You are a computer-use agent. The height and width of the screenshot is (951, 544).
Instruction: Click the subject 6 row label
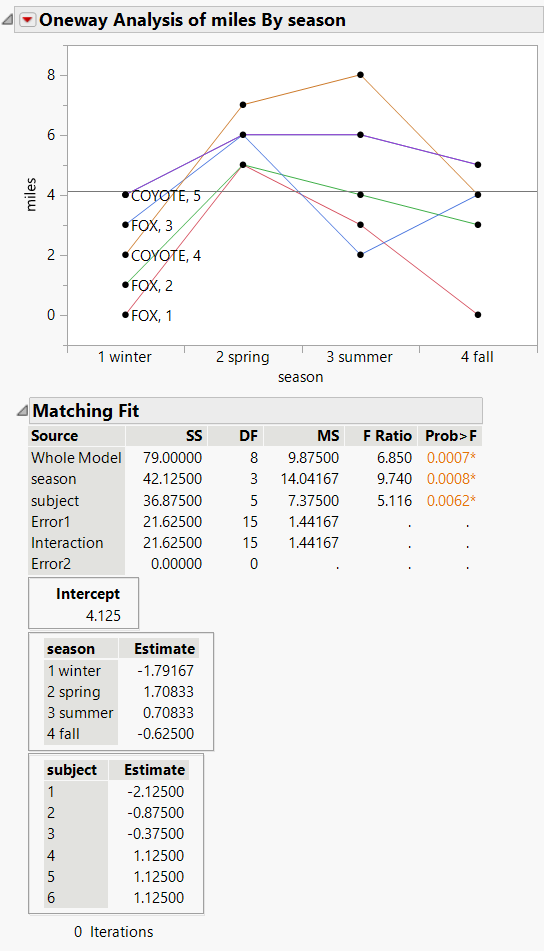tap(51, 898)
